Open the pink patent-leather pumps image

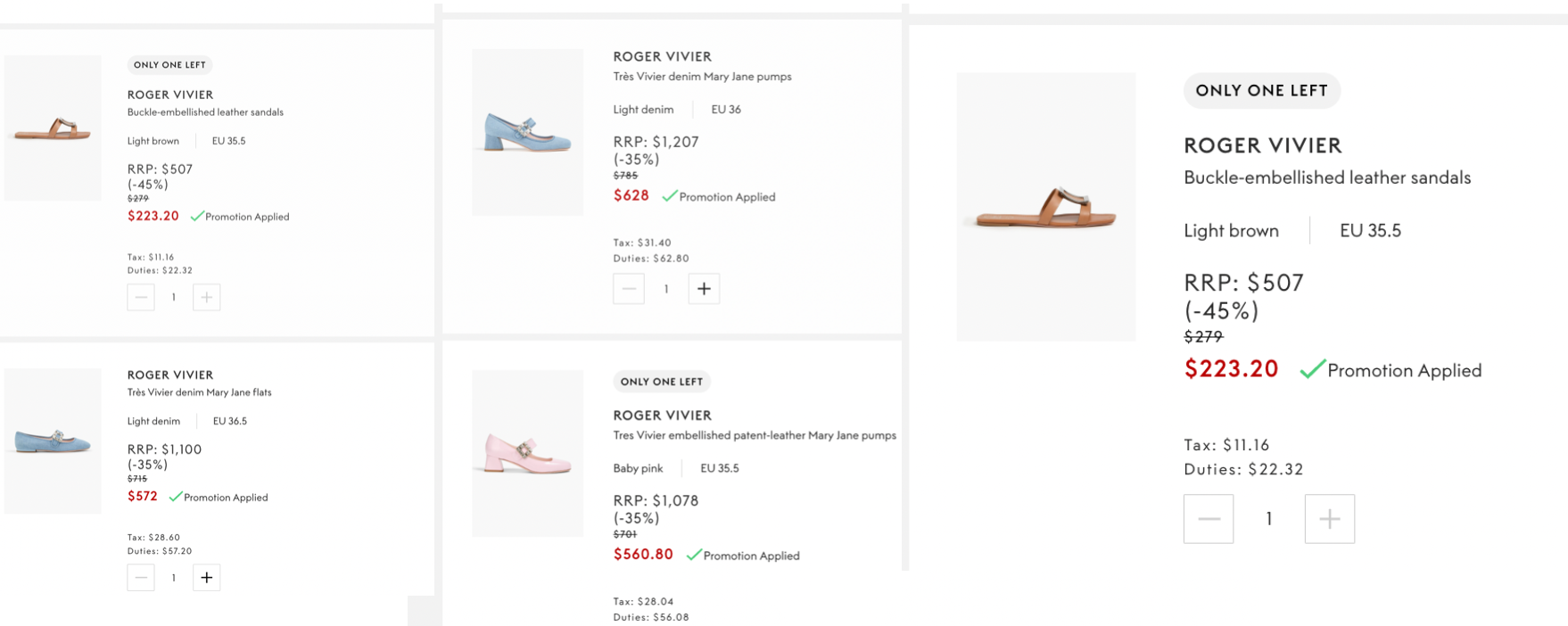point(527,453)
